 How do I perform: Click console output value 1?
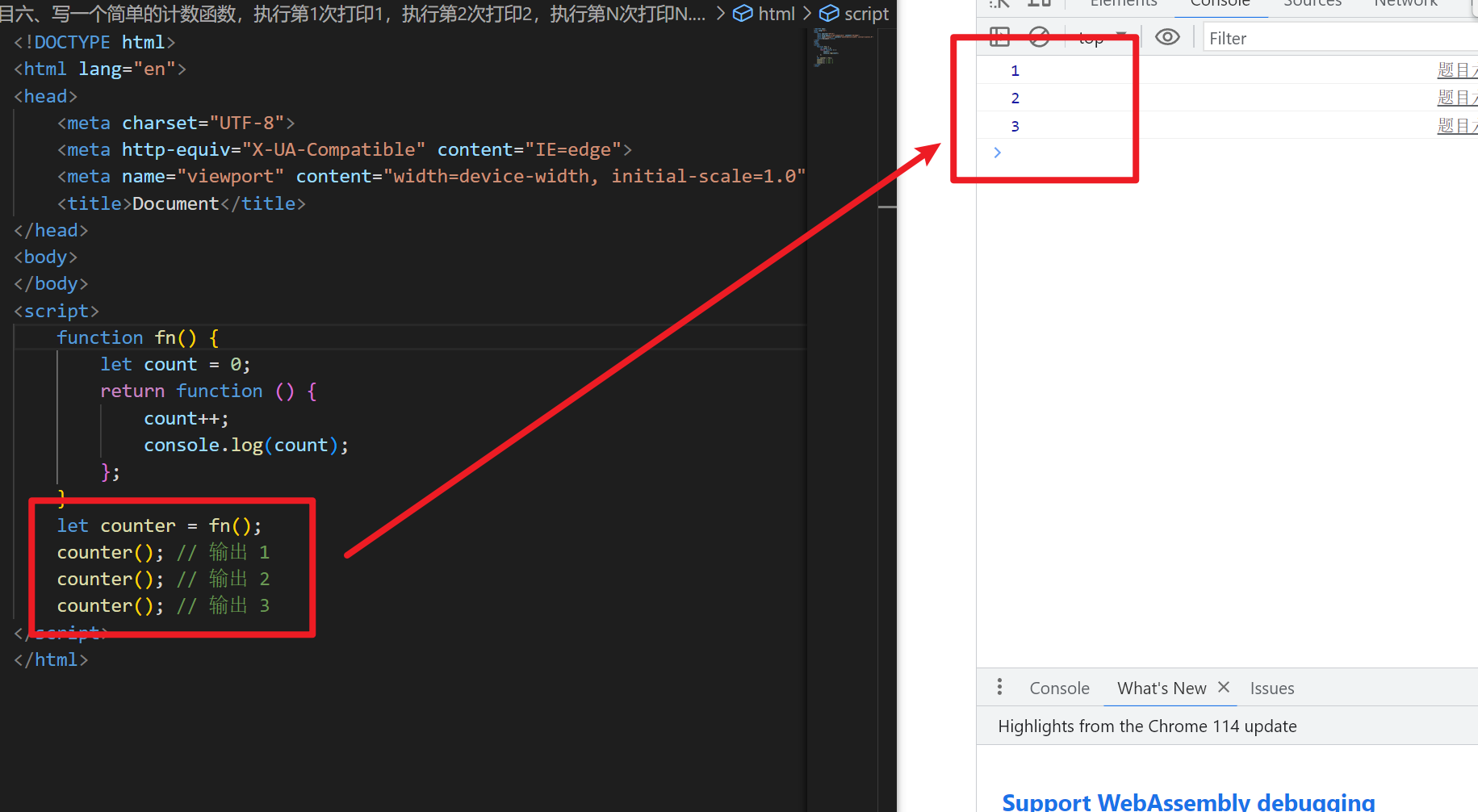point(1015,71)
